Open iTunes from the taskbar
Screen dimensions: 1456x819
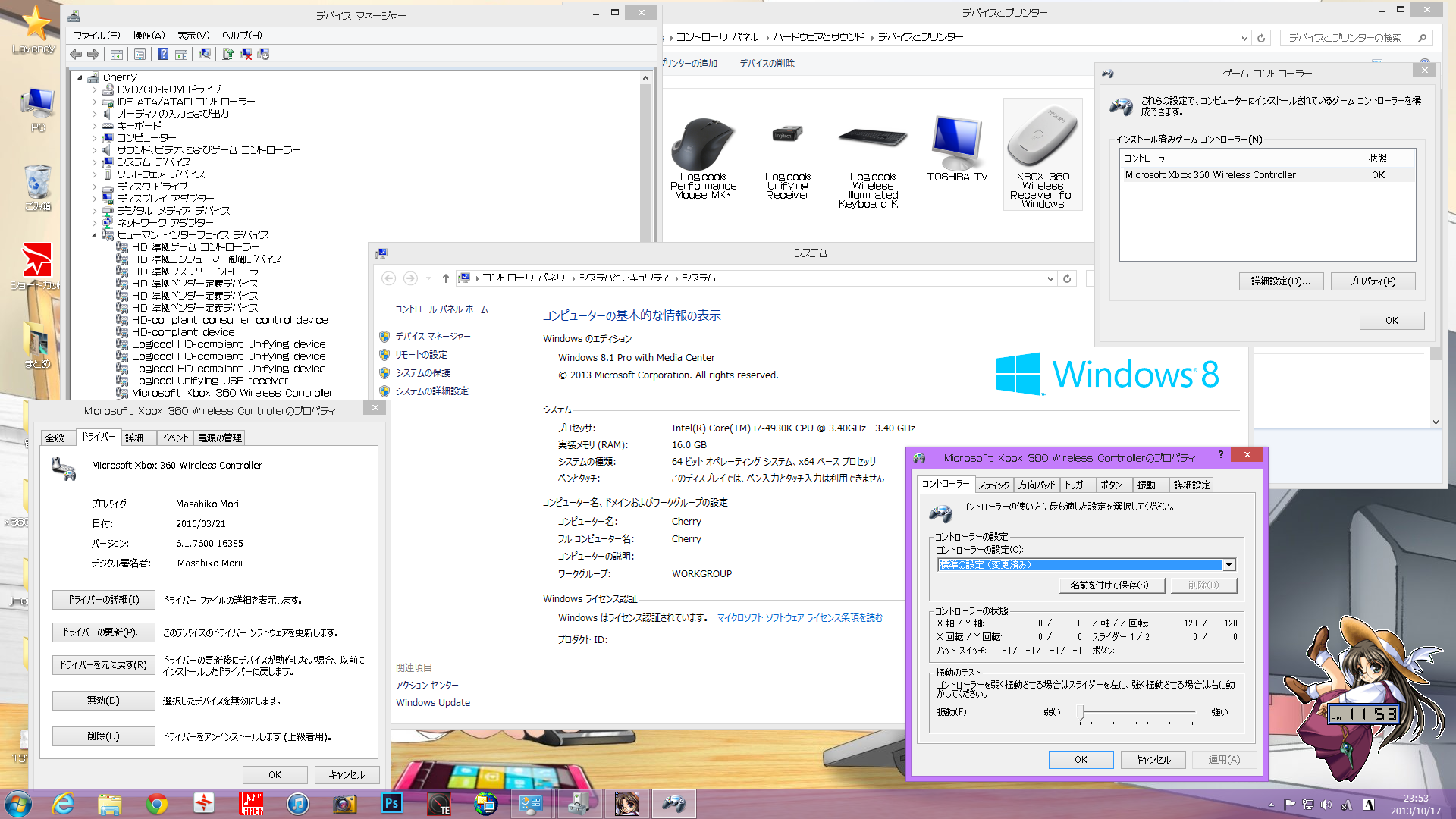pos(298,804)
